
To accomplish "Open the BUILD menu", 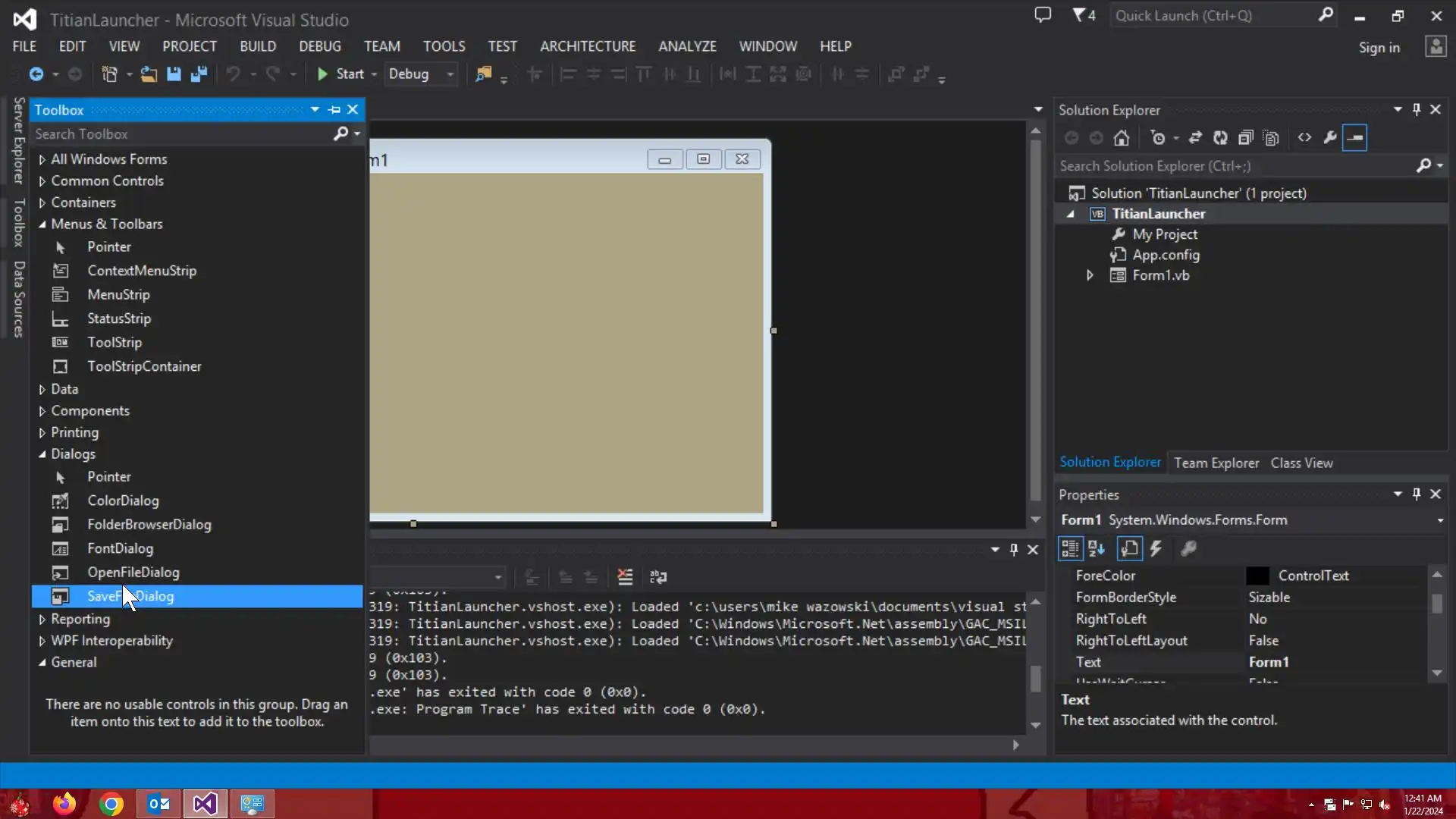I will point(258,46).
